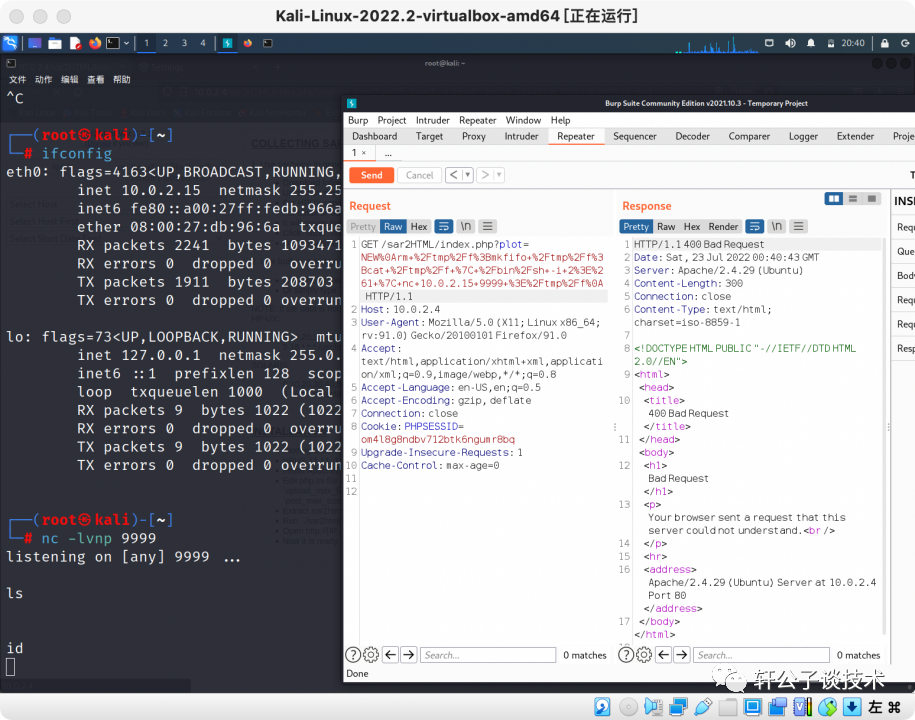The image size is (915, 720).
Task: Select Pretty view in the Request pane
Action: pyautogui.click(x=363, y=226)
